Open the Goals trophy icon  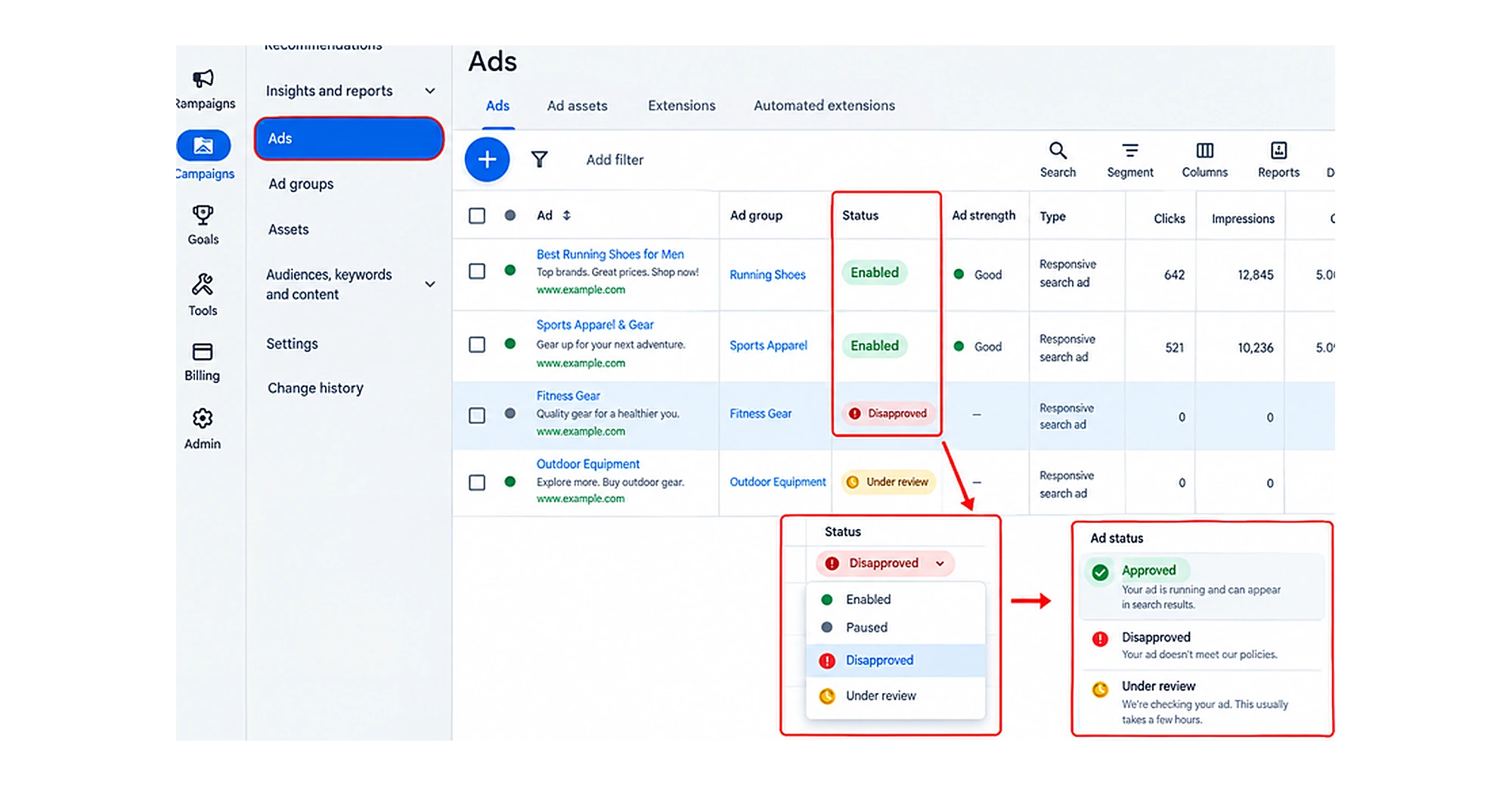203,215
